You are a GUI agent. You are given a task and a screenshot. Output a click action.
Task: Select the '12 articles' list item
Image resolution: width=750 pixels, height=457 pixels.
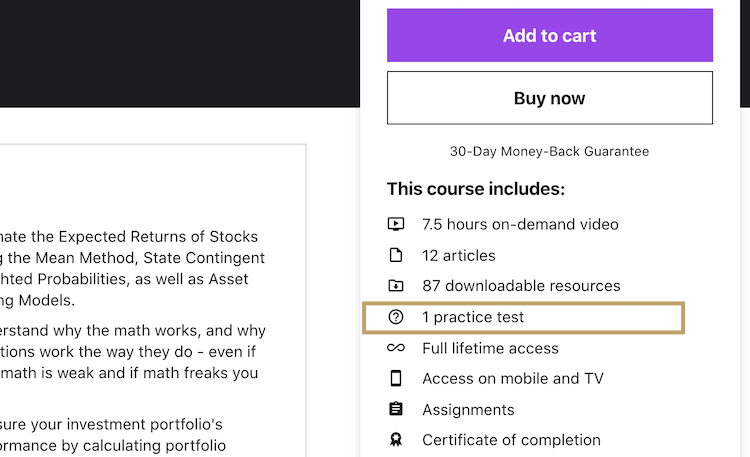point(459,256)
